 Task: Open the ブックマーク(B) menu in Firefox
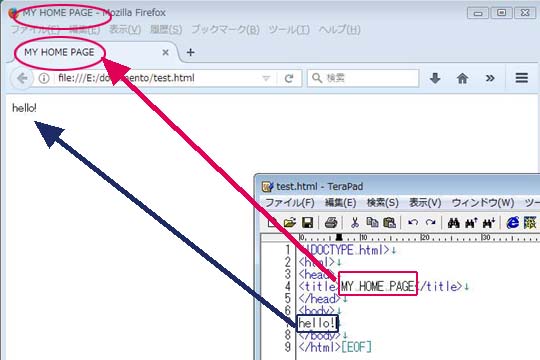[x=226, y=30]
